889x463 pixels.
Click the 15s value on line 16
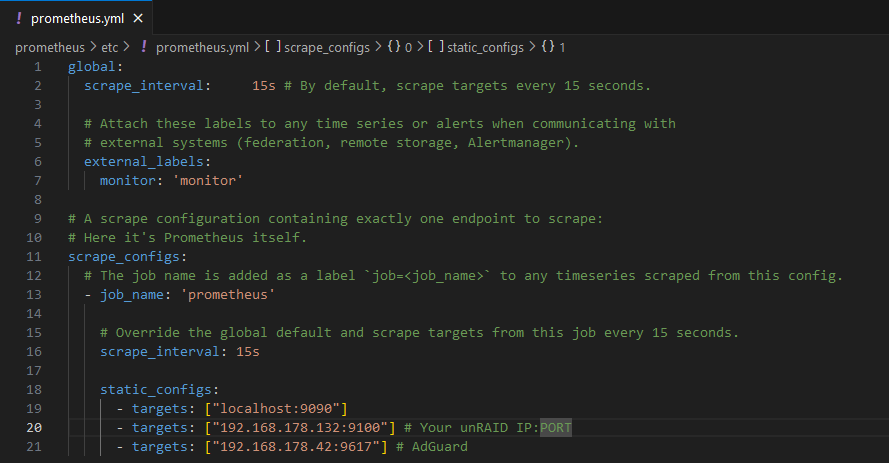(248, 352)
